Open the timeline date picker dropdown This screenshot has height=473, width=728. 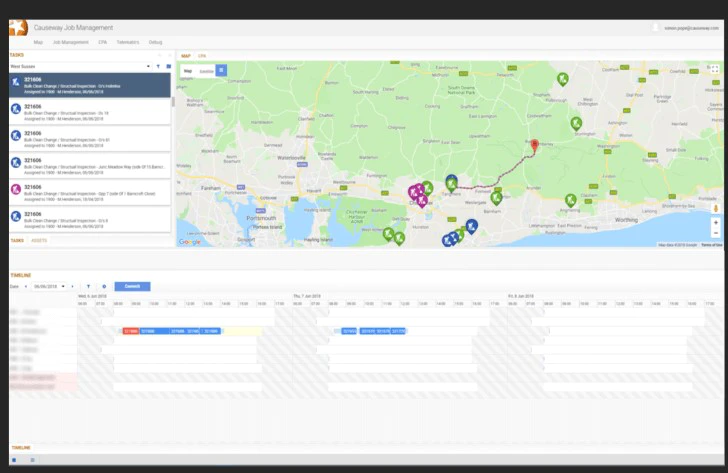(49, 286)
